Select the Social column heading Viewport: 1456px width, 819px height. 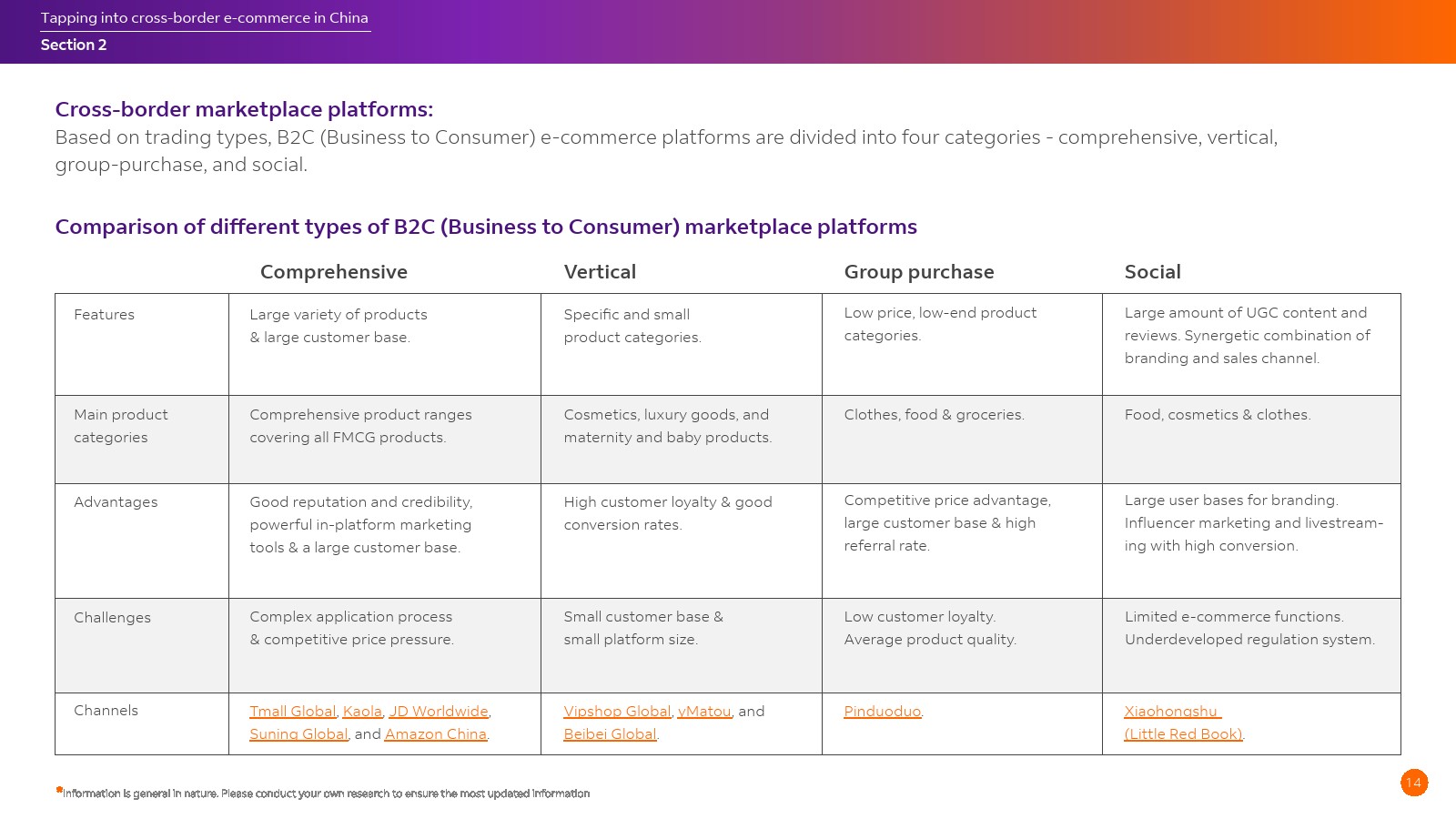click(1153, 272)
